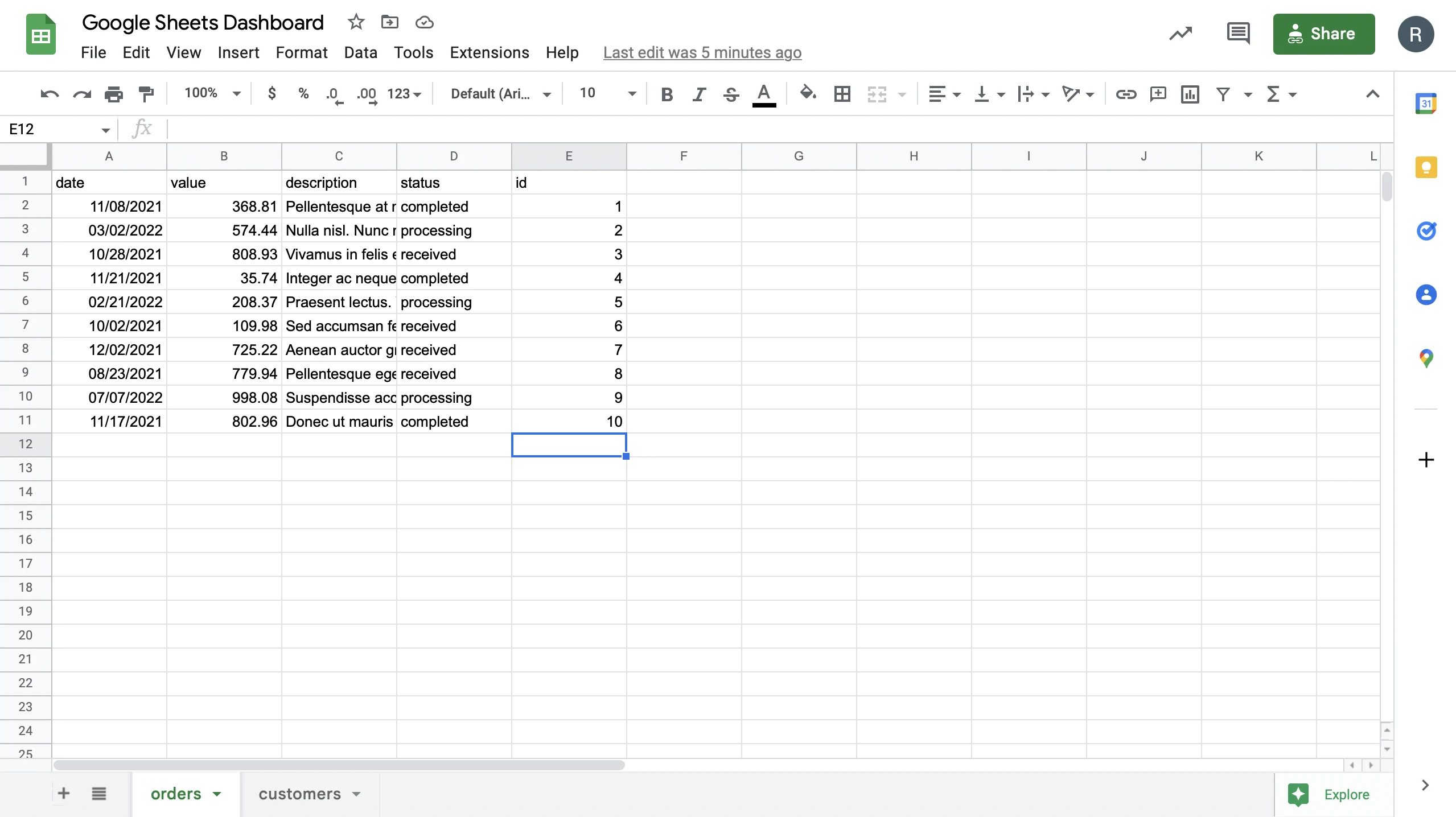This screenshot has height=817, width=1456.
Task: Open the font size 10 dropdown
Action: (x=607, y=93)
